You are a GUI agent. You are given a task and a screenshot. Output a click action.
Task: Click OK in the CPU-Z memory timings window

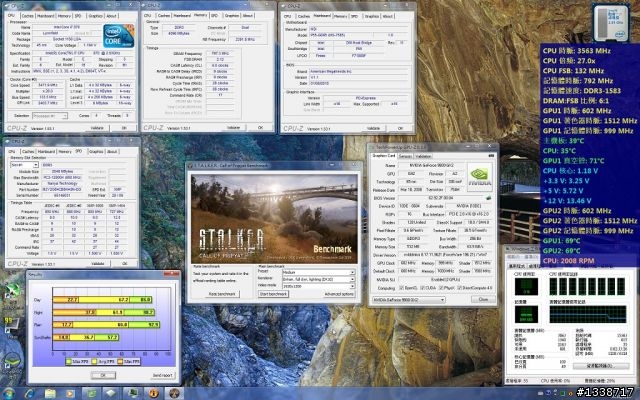(x=260, y=128)
